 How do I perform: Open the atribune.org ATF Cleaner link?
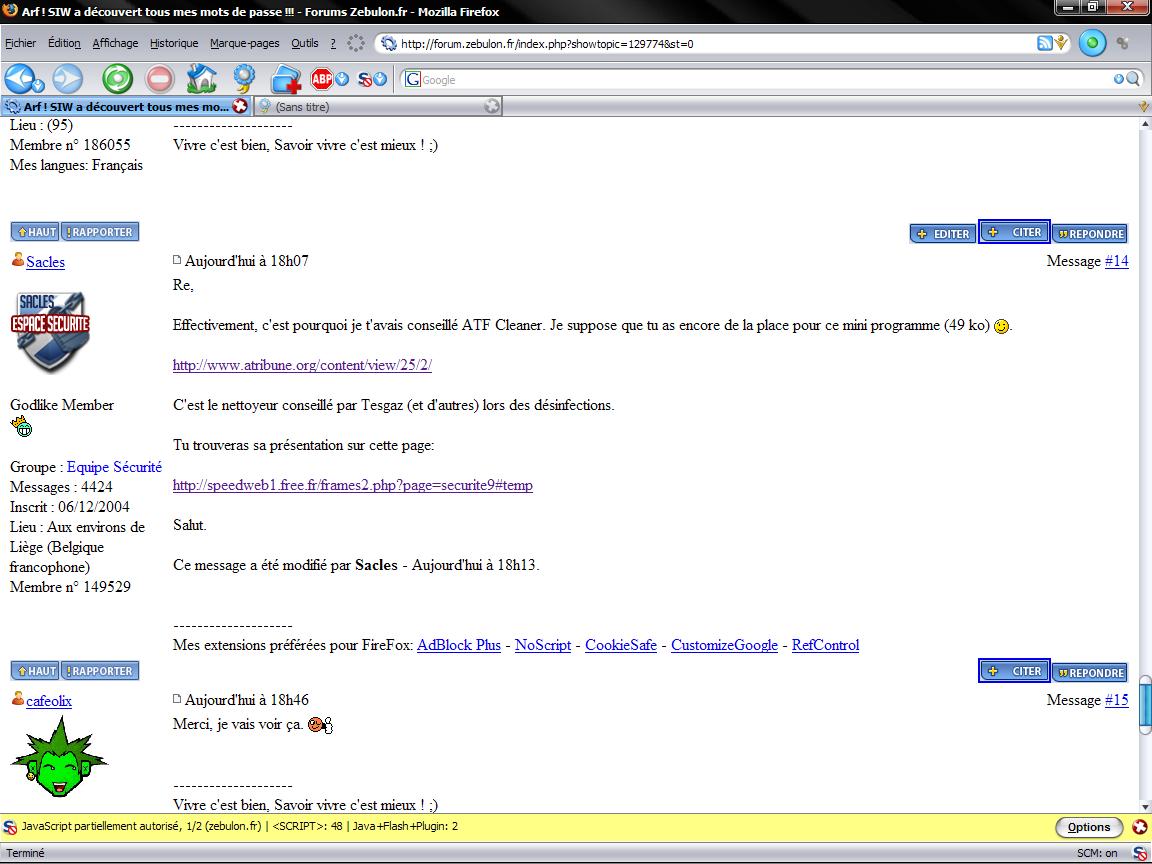point(302,365)
